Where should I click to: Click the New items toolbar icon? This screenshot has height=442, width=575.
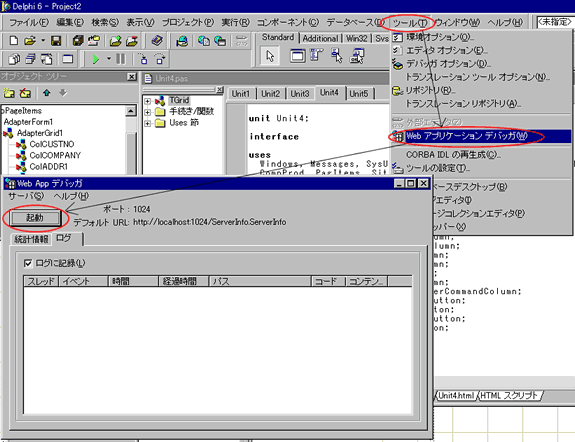click(x=14, y=40)
